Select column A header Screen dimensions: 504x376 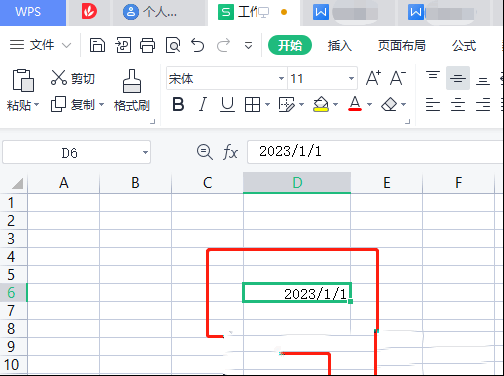pyautogui.click(x=63, y=183)
